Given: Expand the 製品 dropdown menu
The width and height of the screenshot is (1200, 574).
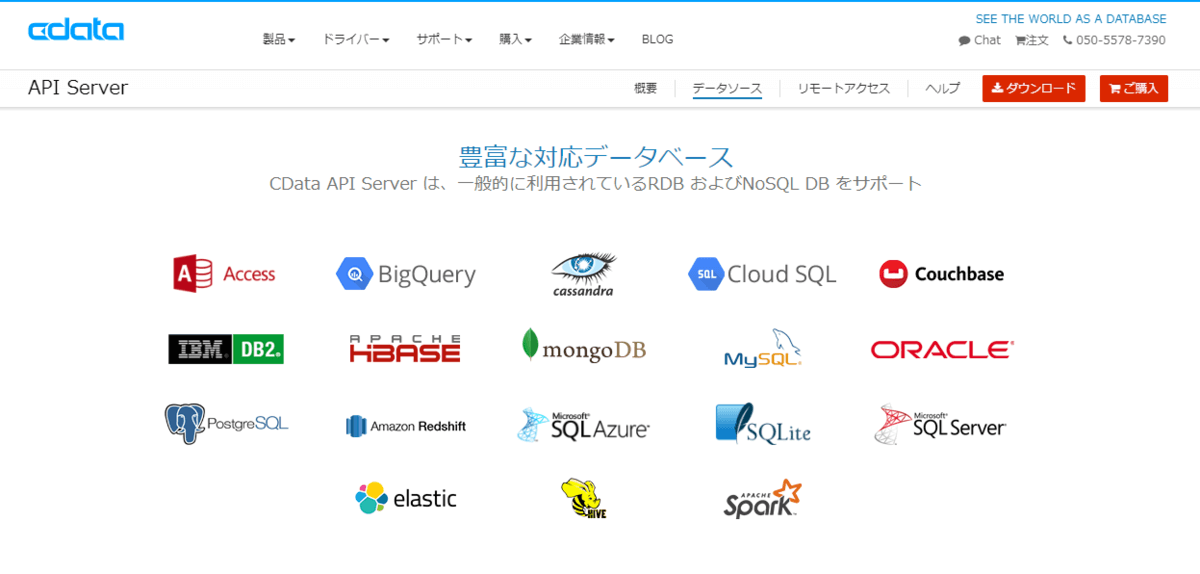Looking at the screenshot, I should point(279,39).
